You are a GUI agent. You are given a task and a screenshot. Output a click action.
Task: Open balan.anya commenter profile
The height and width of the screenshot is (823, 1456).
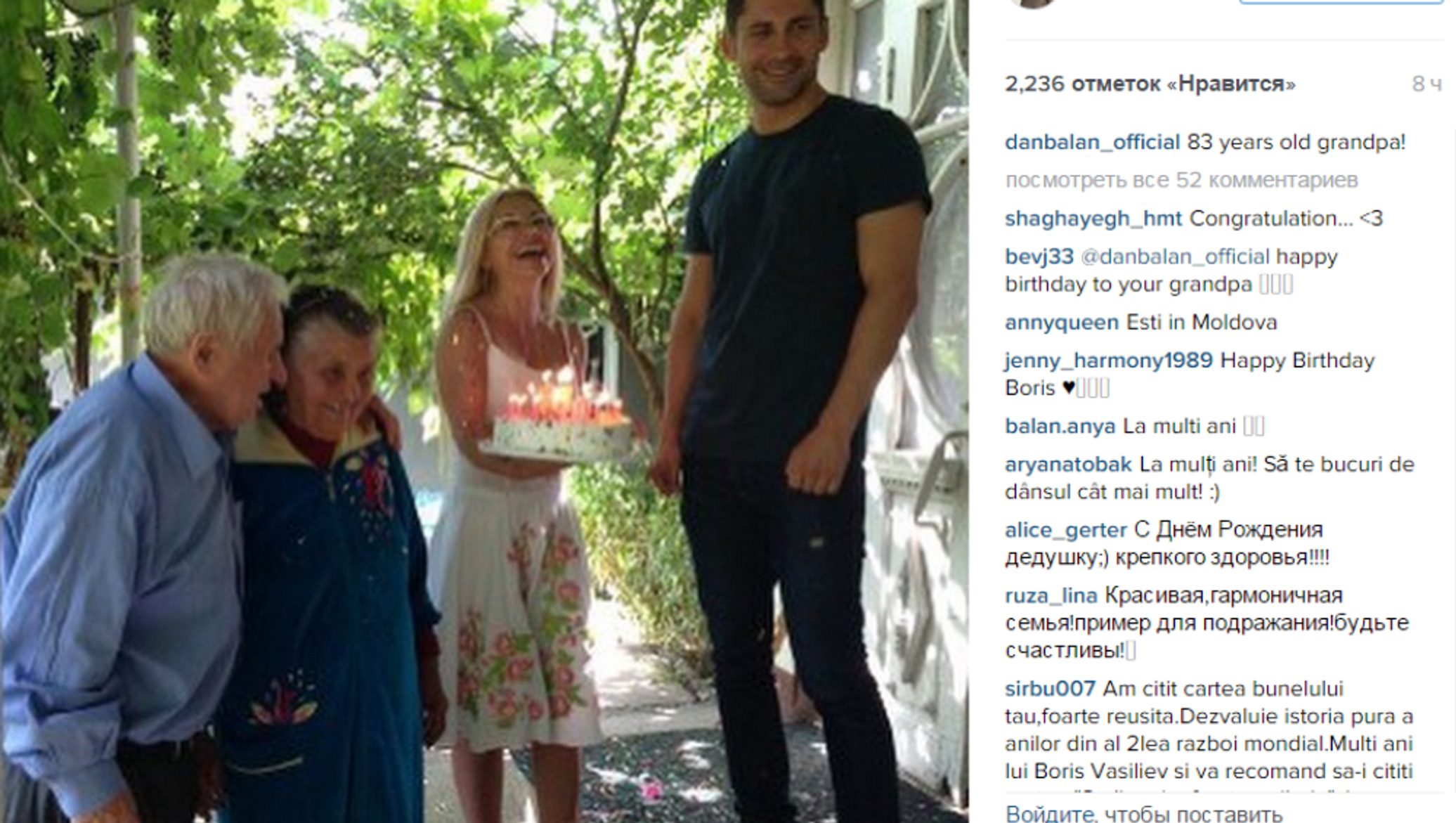1060,427
